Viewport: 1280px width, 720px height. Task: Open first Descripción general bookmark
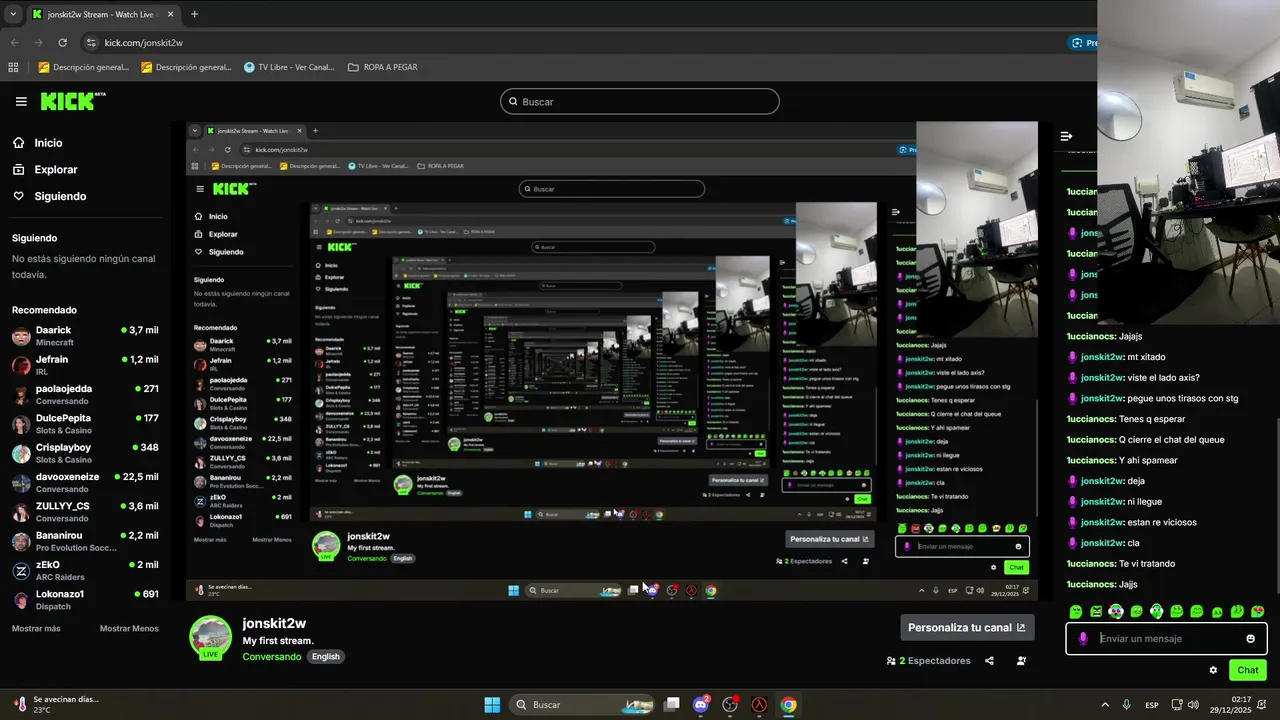(85, 67)
